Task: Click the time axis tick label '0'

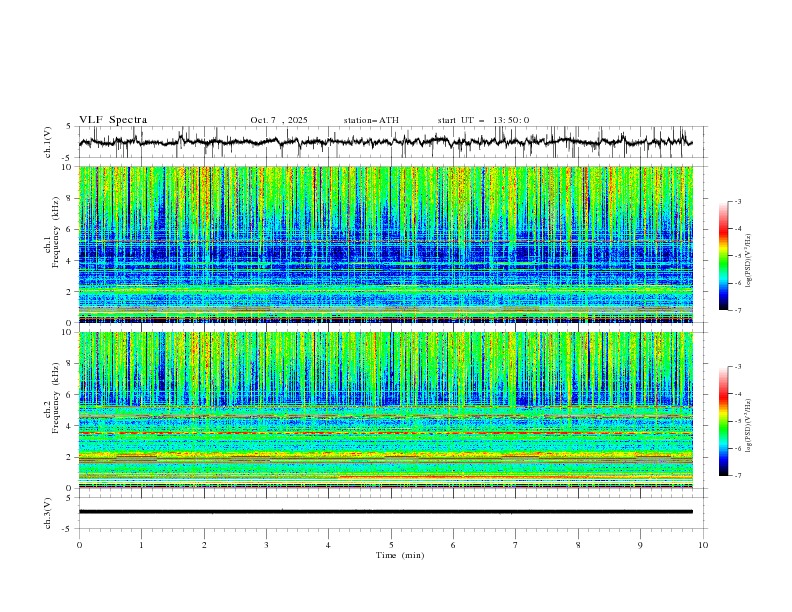Action: (79, 545)
